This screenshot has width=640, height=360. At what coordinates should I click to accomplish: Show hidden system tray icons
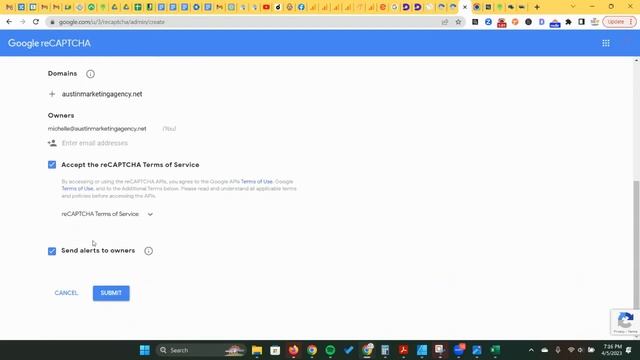[x=531, y=350]
